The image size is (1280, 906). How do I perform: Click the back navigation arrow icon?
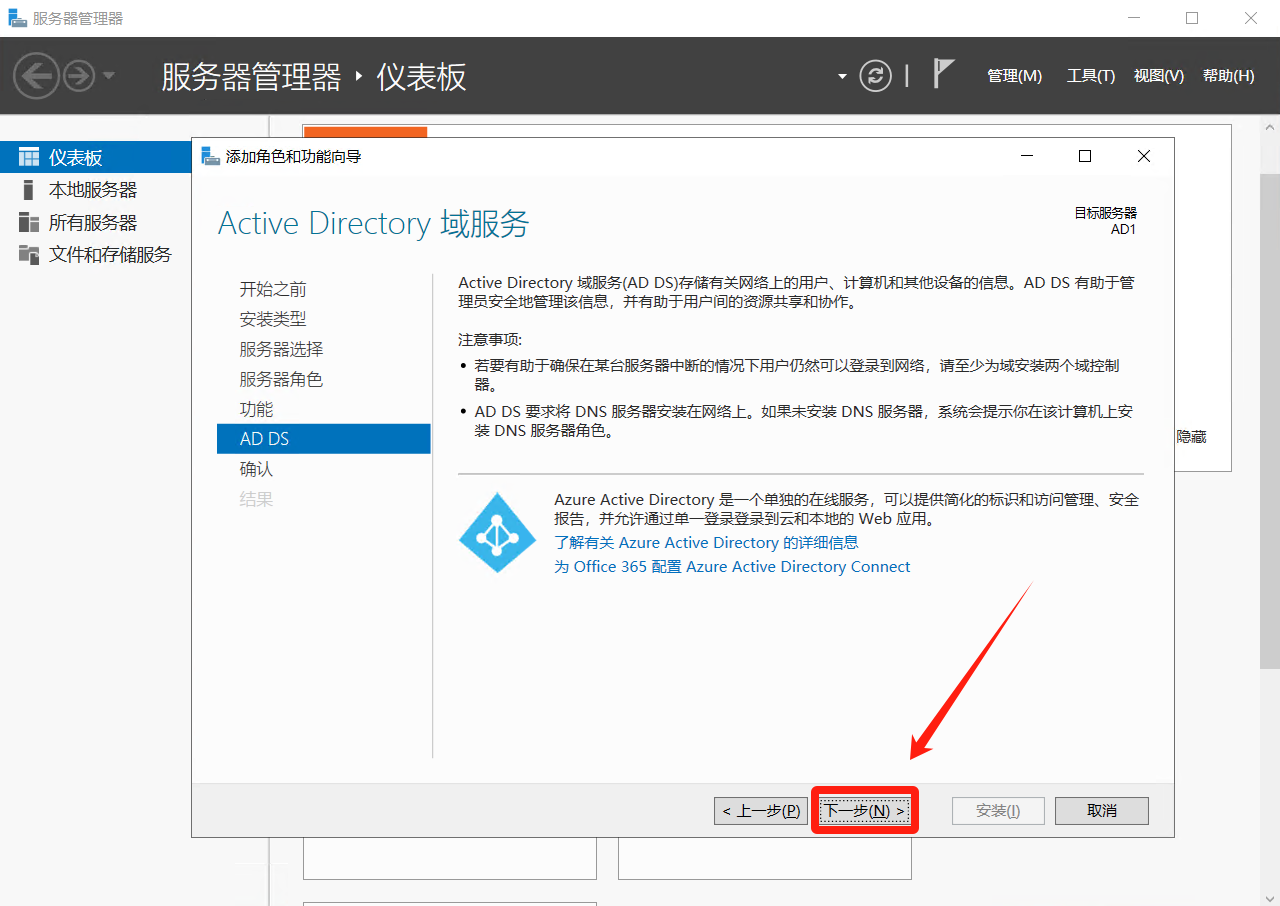pos(36,76)
